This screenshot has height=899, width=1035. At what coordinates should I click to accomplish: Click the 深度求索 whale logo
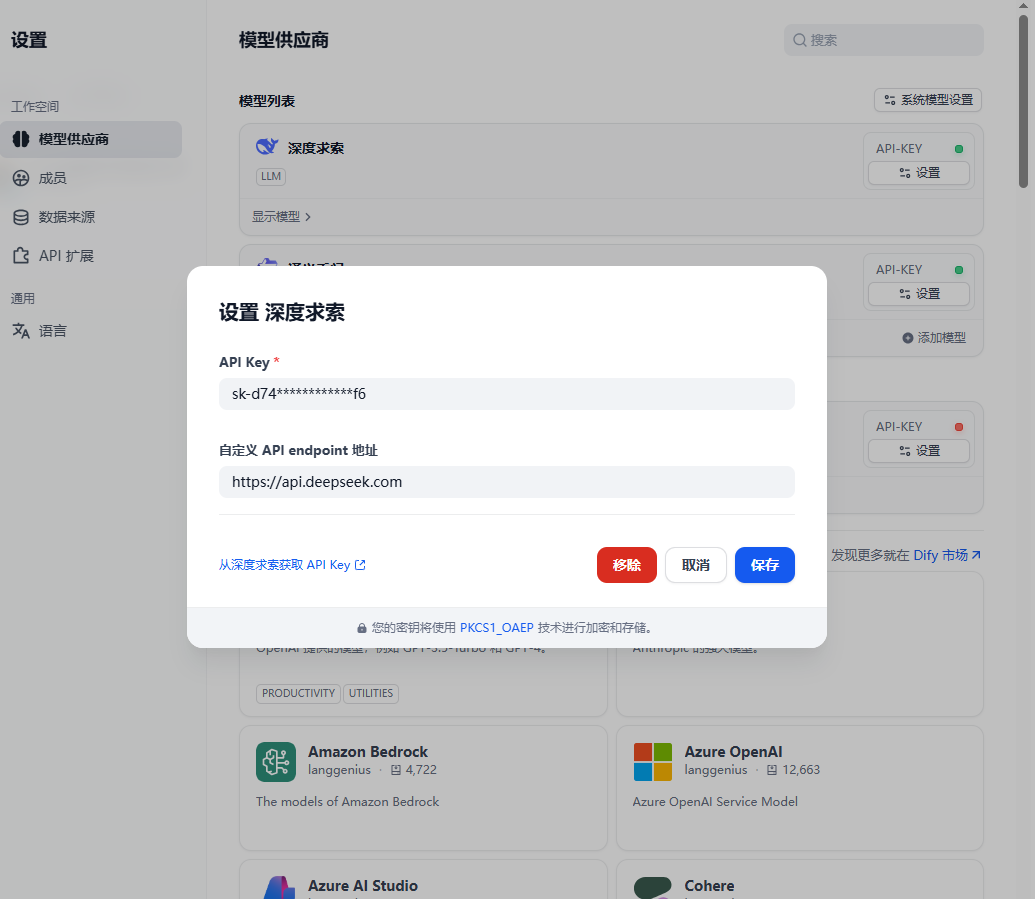click(x=267, y=147)
